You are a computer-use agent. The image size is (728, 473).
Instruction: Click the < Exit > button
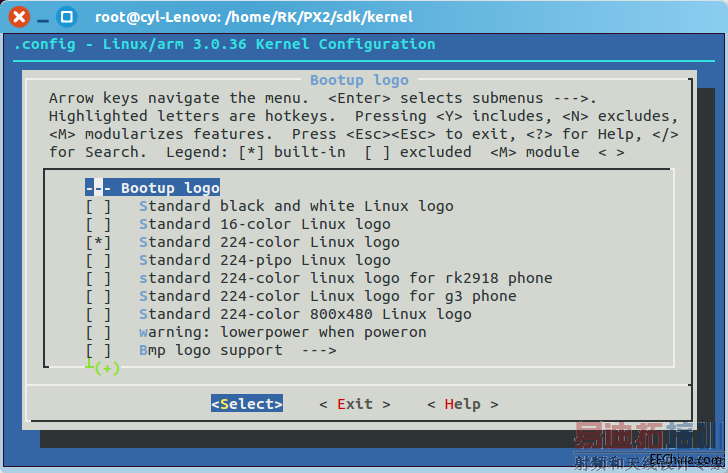[355, 404]
